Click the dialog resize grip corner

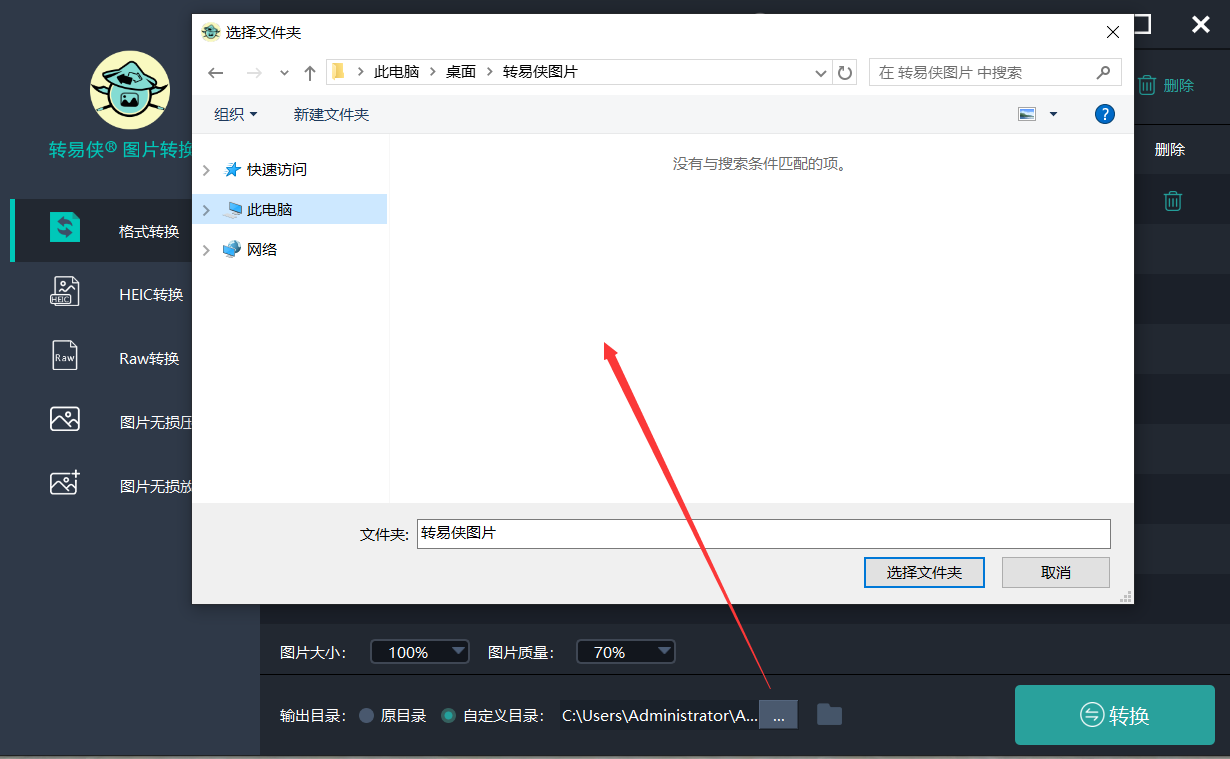pos(1126,596)
